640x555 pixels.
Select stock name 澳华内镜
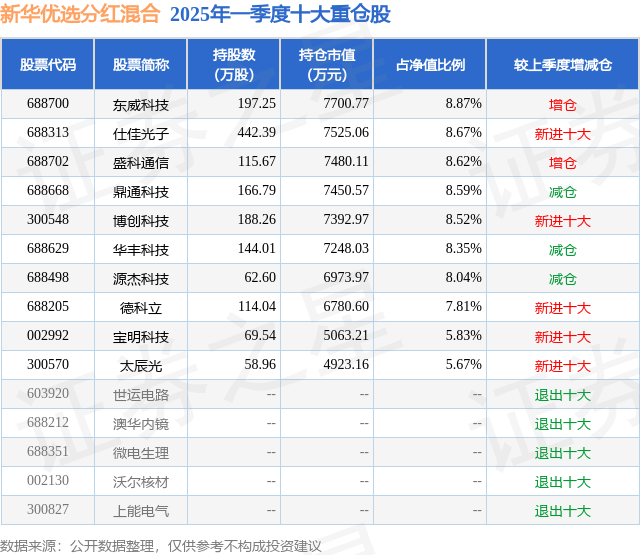[141, 424]
